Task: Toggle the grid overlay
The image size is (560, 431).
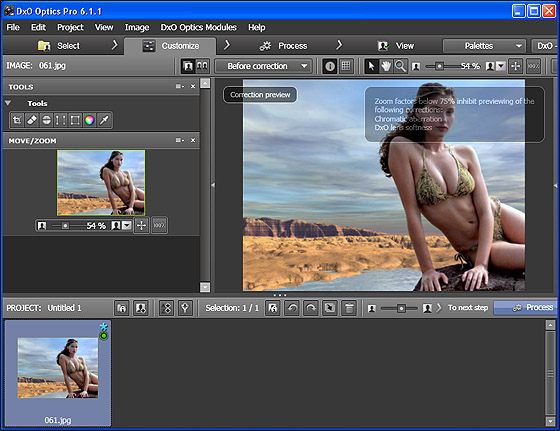Action: click(x=346, y=66)
